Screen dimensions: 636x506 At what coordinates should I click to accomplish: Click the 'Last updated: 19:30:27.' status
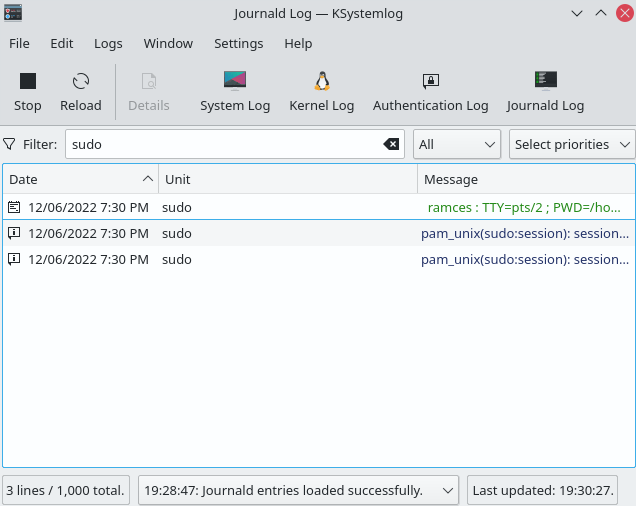[x=543, y=490]
